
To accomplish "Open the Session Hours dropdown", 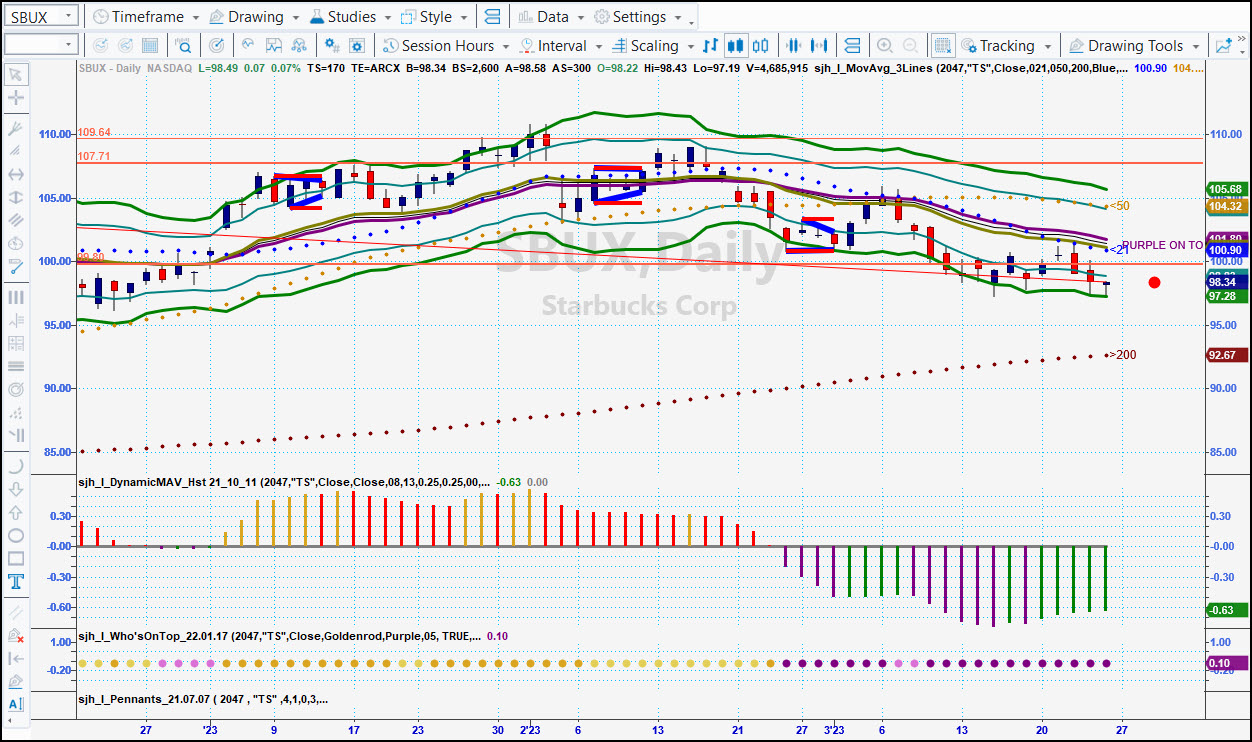I will 446,46.
